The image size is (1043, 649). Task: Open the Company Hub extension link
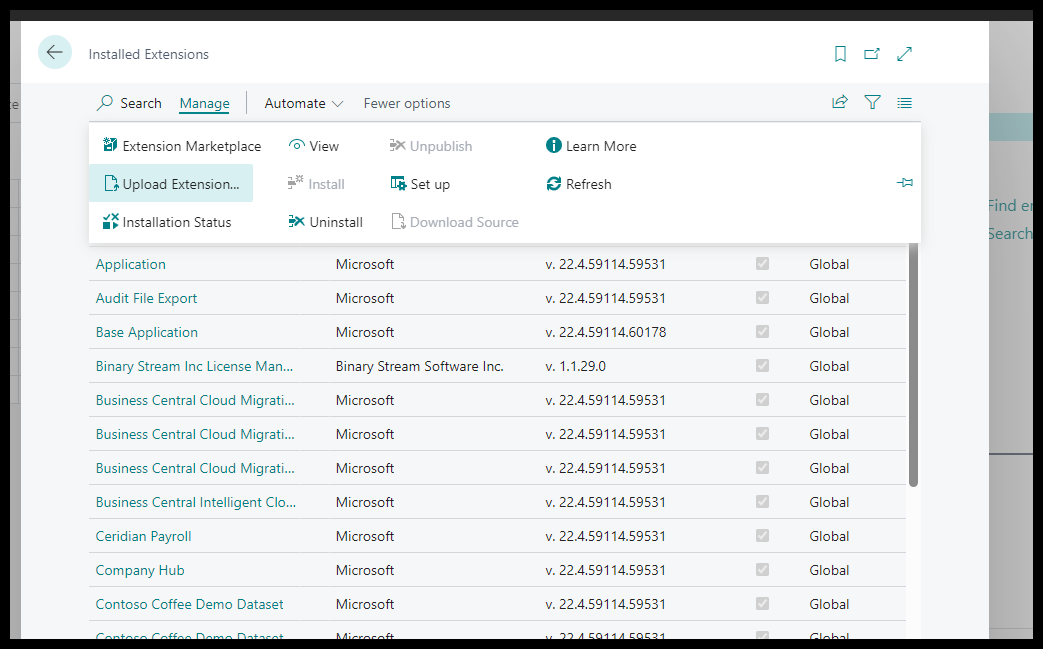point(140,570)
